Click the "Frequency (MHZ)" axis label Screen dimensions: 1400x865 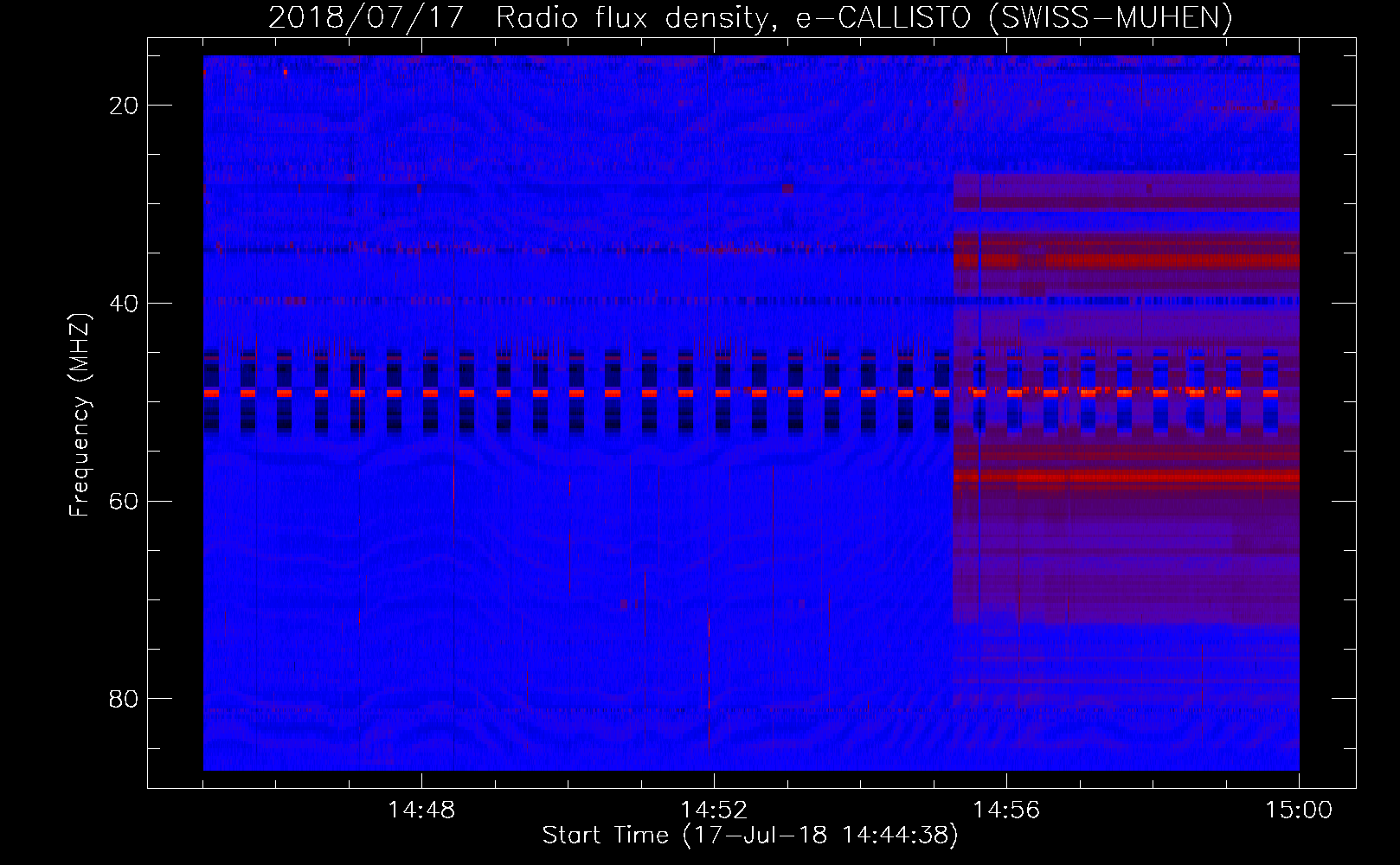tap(80, 414)
